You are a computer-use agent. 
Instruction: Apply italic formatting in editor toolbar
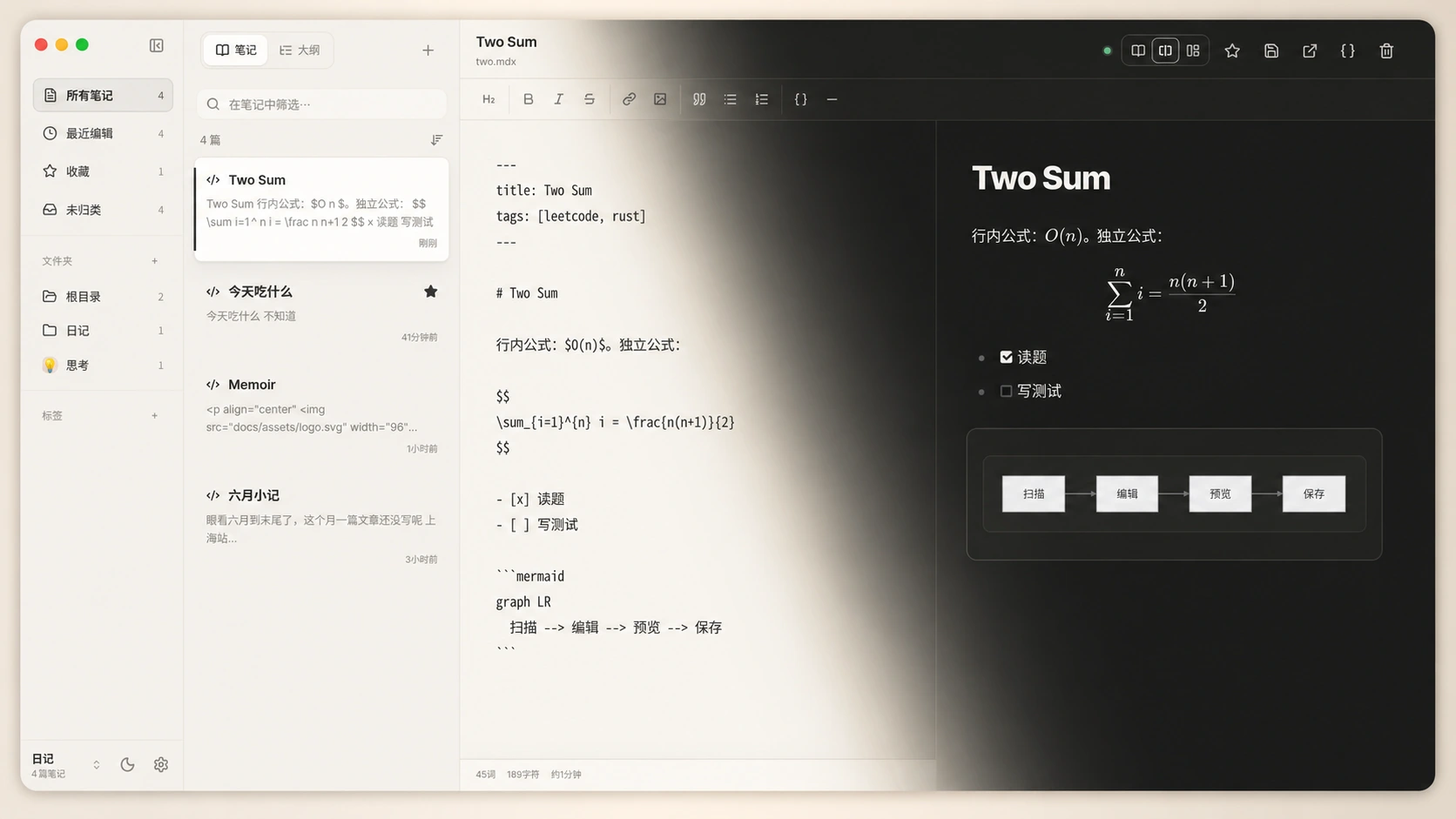click(x=559, y=99)
